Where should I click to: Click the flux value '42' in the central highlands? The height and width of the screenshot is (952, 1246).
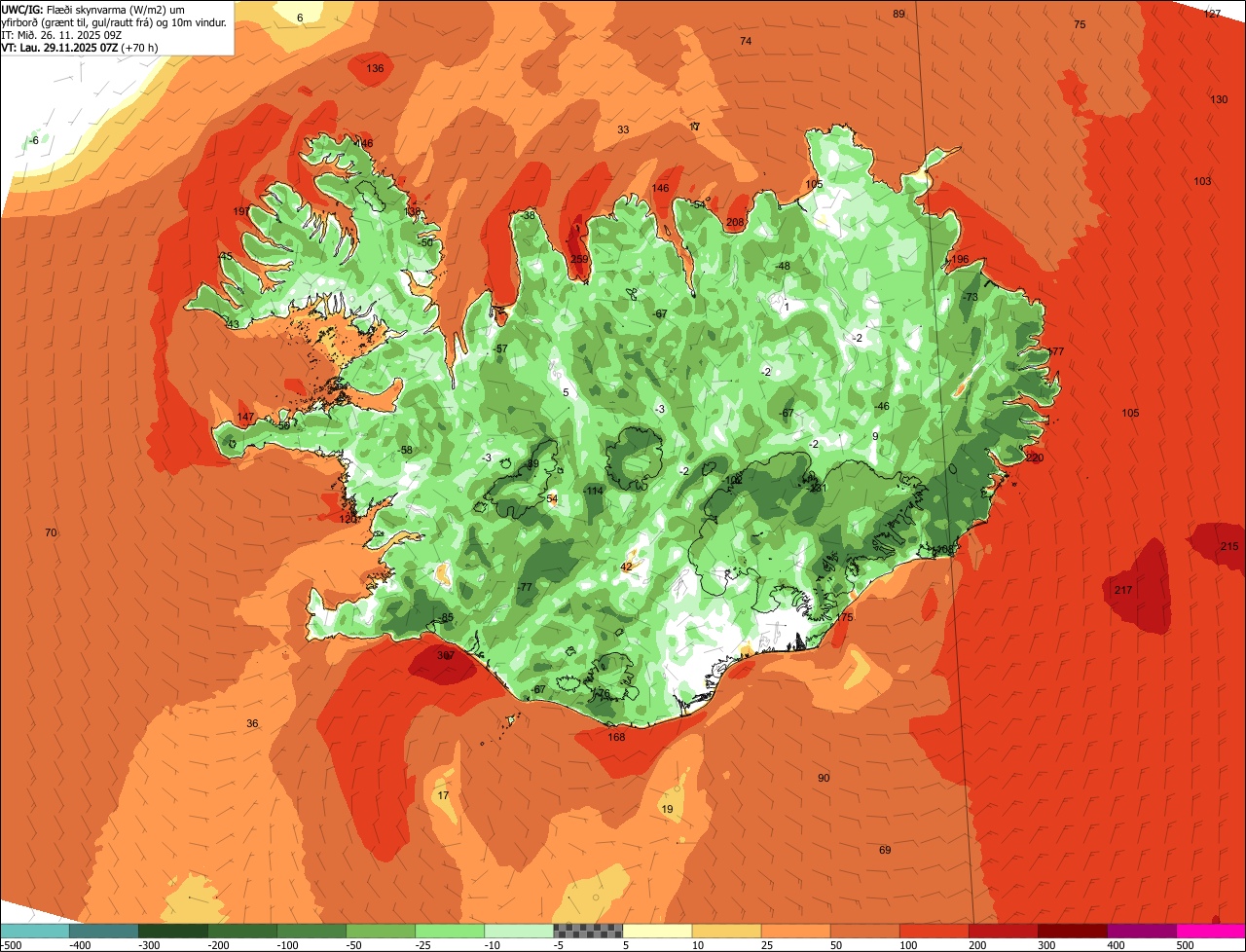tap(626, 567)
